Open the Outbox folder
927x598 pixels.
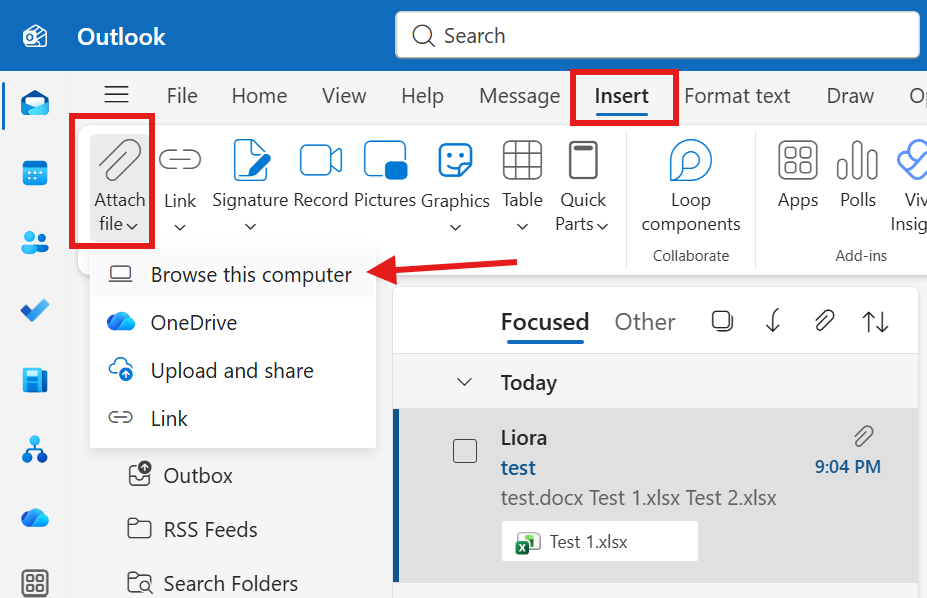181,475
